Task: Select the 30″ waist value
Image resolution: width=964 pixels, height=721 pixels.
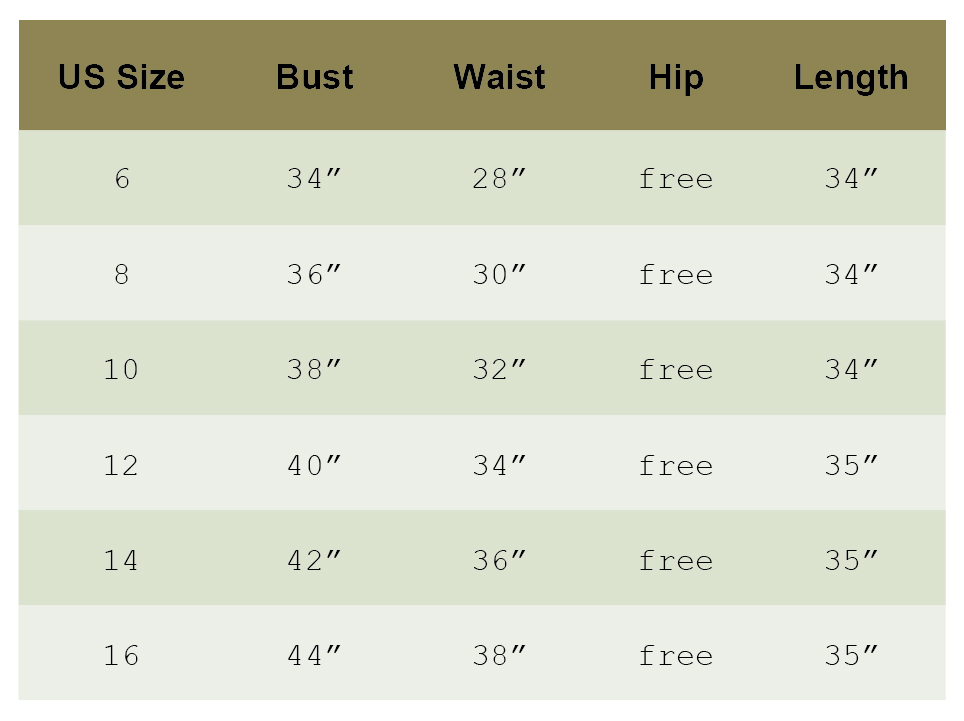Action: click(499, 274)
